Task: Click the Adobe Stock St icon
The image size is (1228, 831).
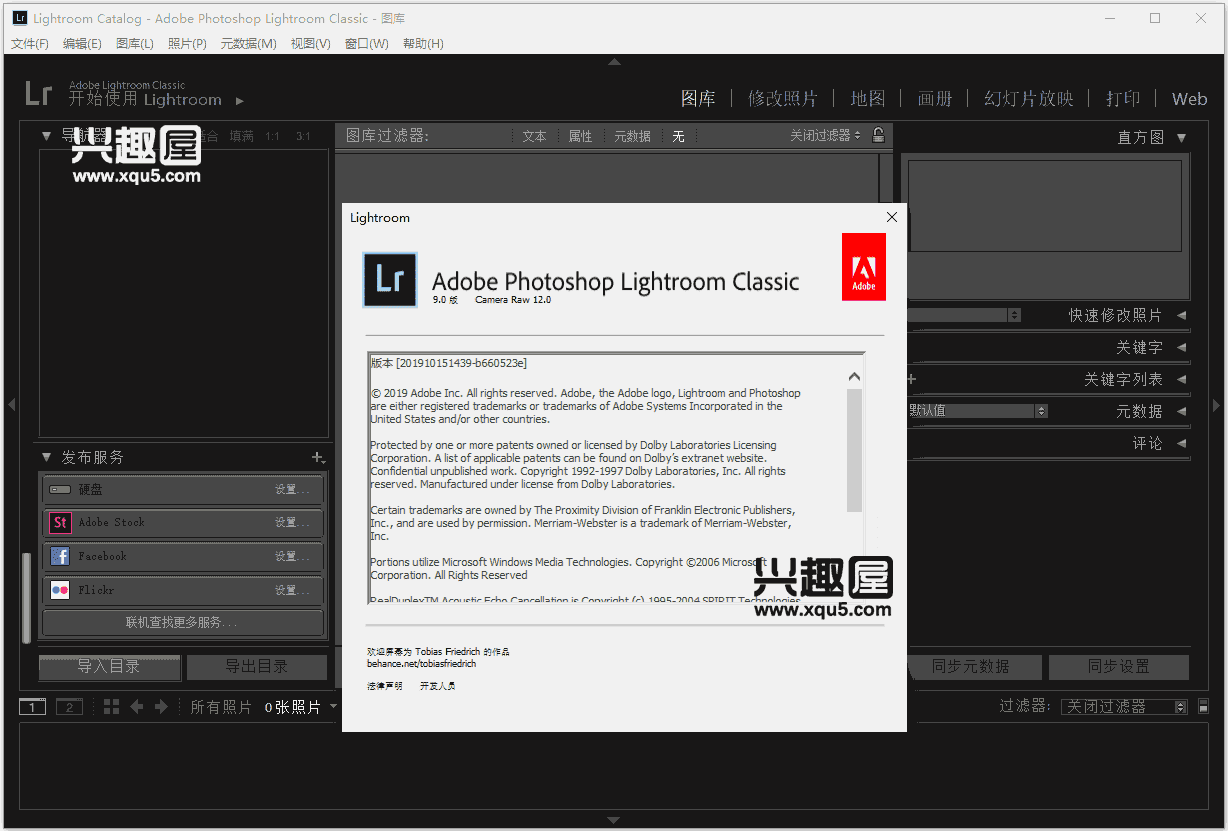Action: click(x=60, y=522)
